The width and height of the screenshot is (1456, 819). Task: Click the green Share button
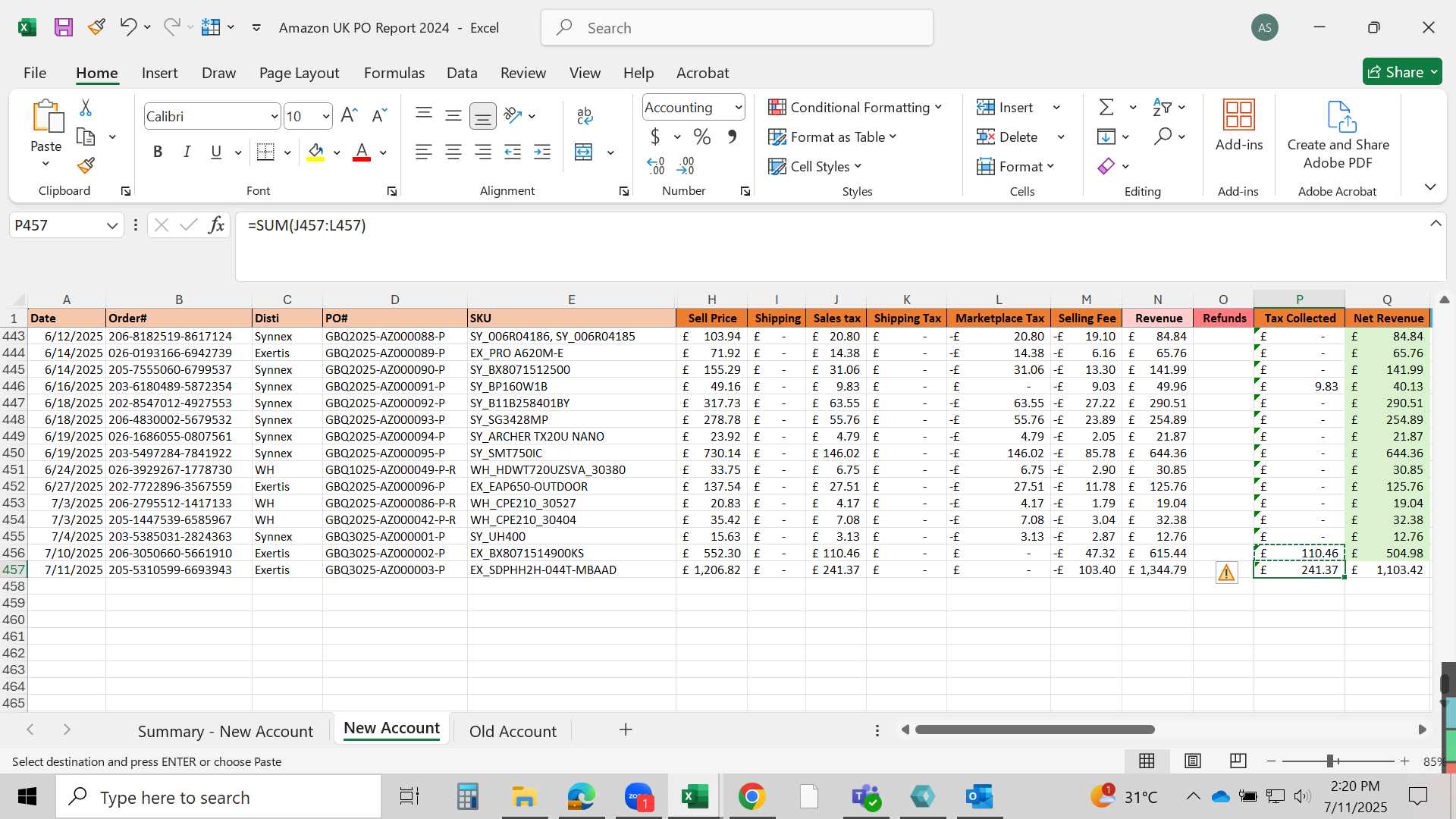pyautogui.click(x=1402, y=72)
